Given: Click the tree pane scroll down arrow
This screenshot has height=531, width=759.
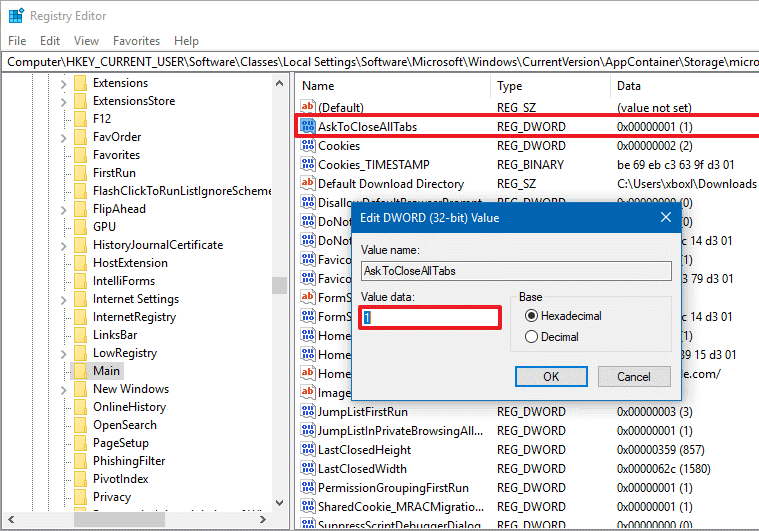Looking at the screenshot, I should (x=279, y=503).
